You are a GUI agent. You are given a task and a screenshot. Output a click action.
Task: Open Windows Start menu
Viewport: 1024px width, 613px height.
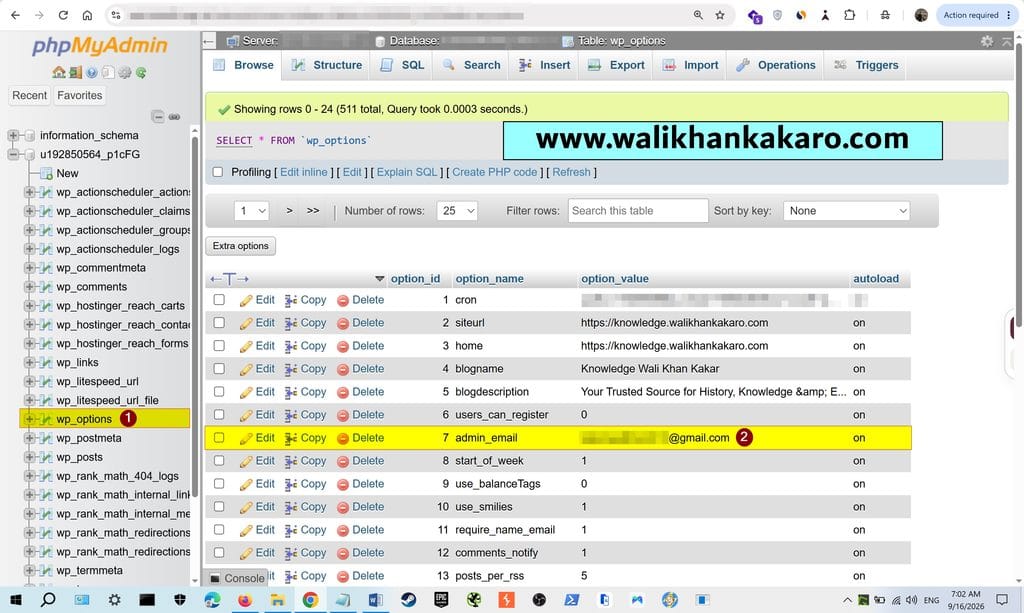[16, 599]
